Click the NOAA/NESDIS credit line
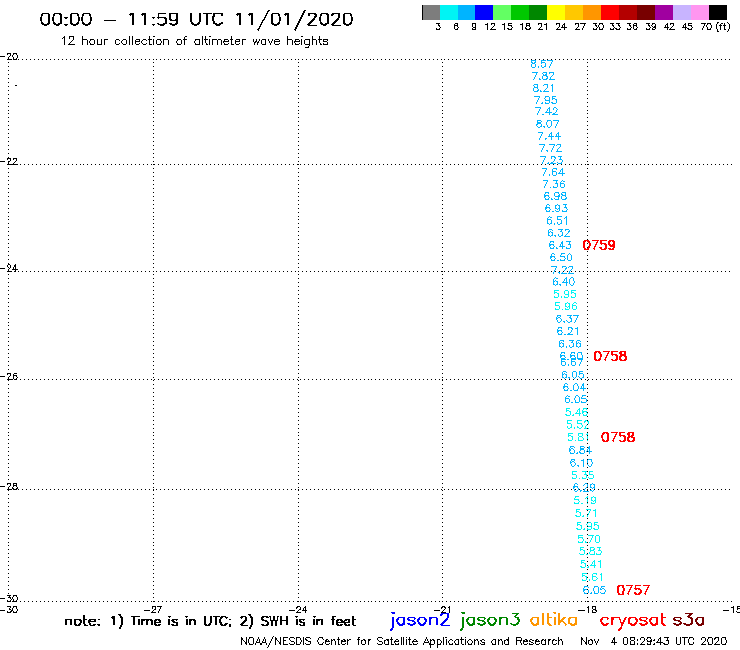 402,642
